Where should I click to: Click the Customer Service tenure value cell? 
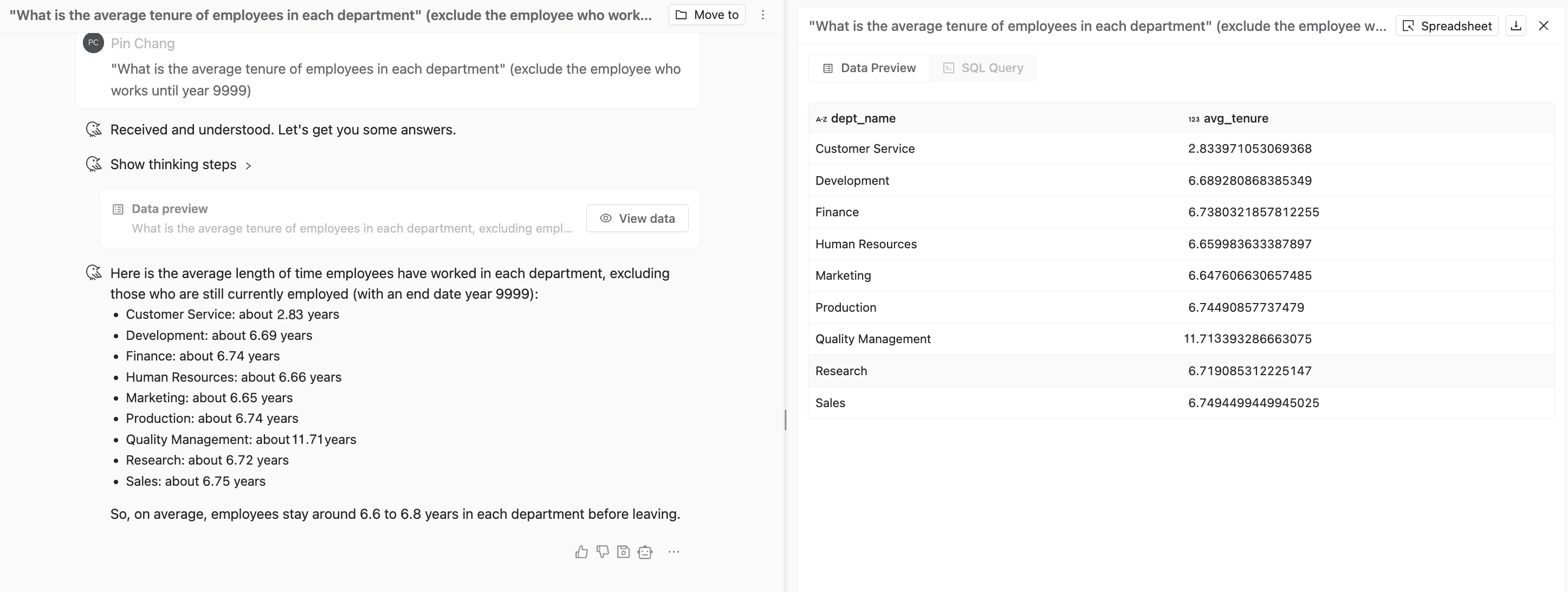coord(1249,149)
